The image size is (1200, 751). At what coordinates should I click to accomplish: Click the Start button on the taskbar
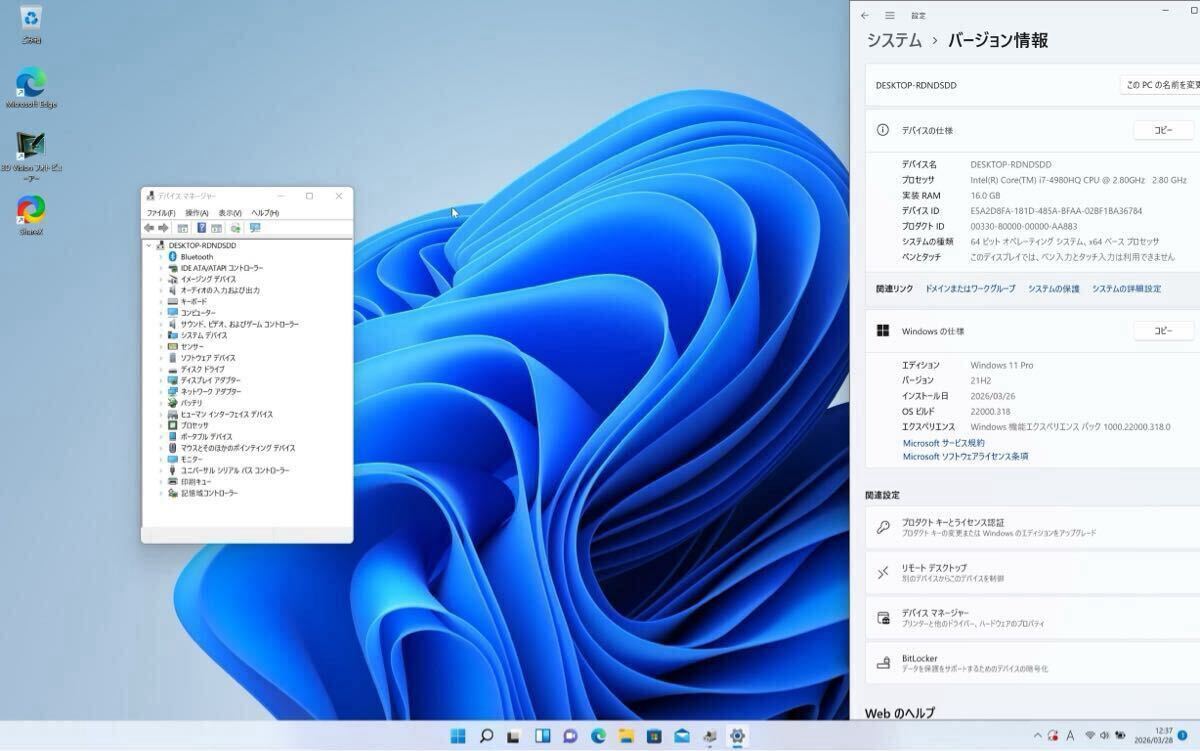click(459, 736)
